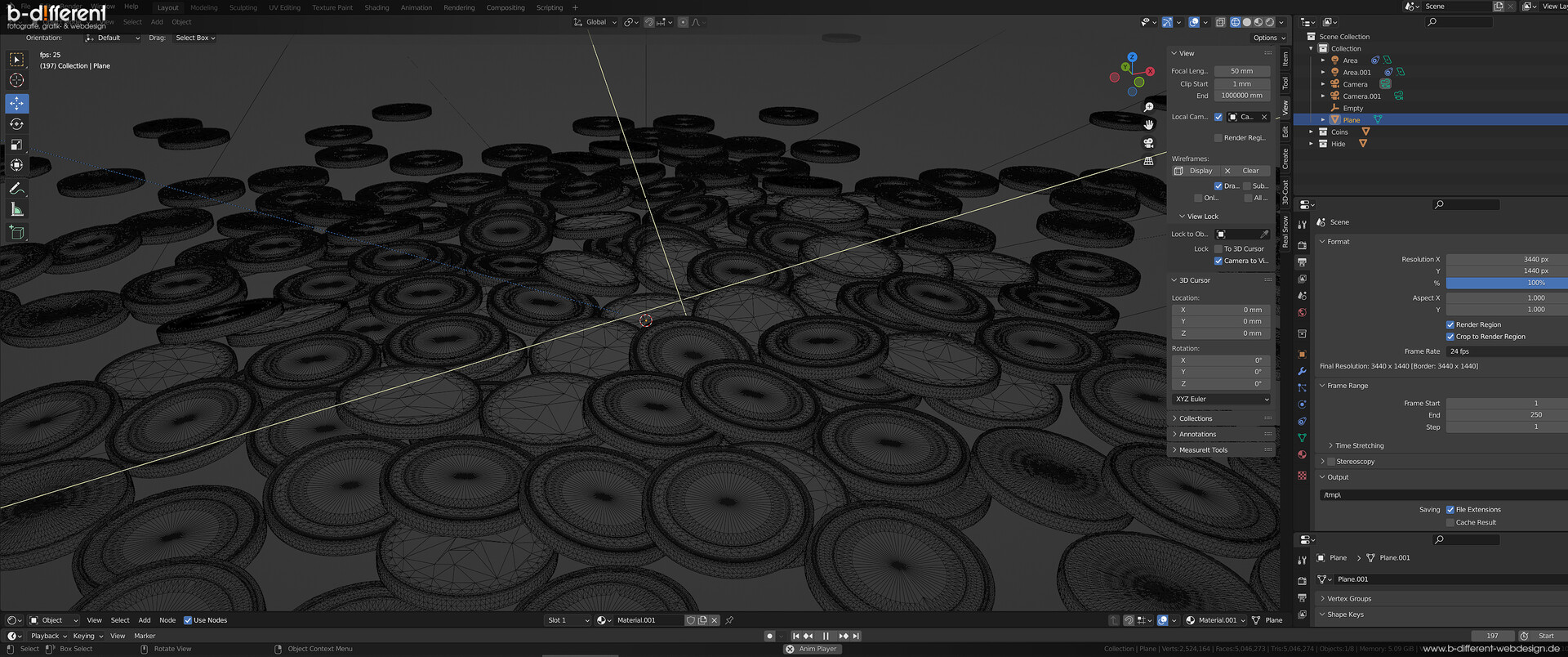1568x657 pixels.
Task: Open the Output properties printer tab
Action: (x=1302, y=261)
